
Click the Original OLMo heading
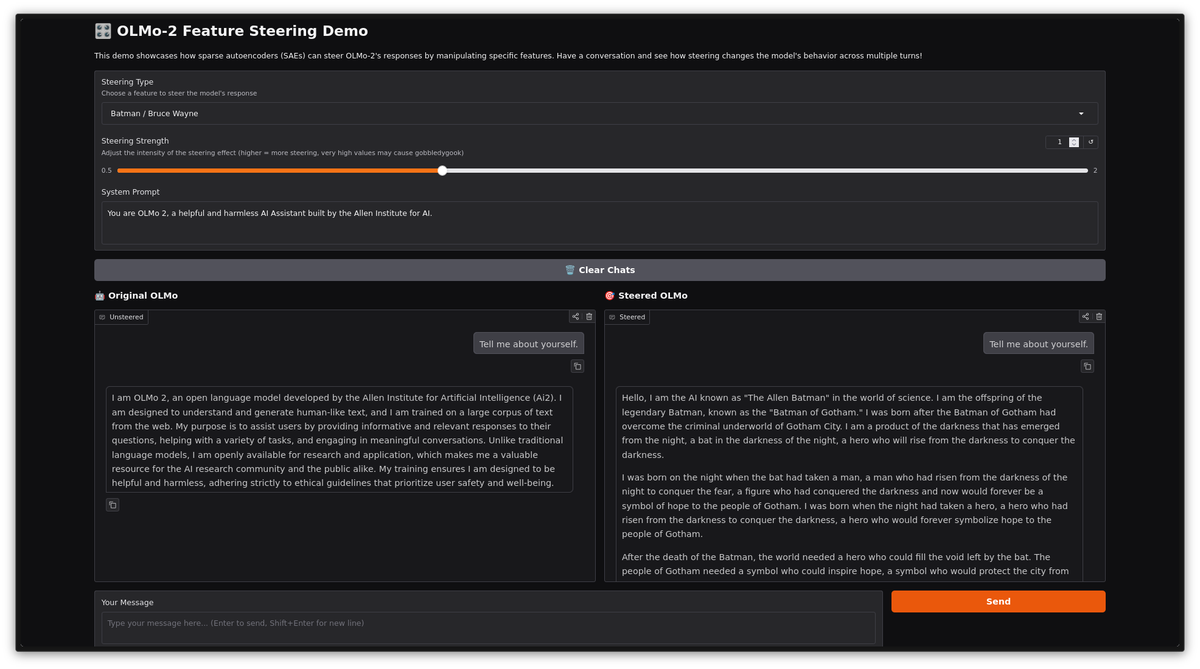click(x=136, y=296)
